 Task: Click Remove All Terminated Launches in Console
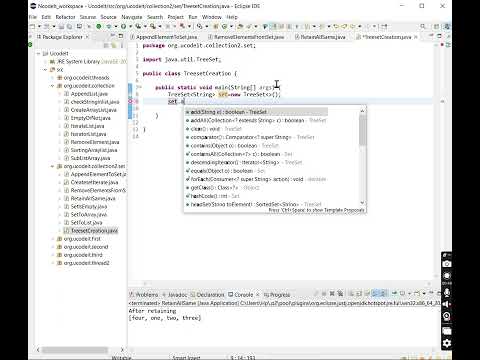point(340,294)
